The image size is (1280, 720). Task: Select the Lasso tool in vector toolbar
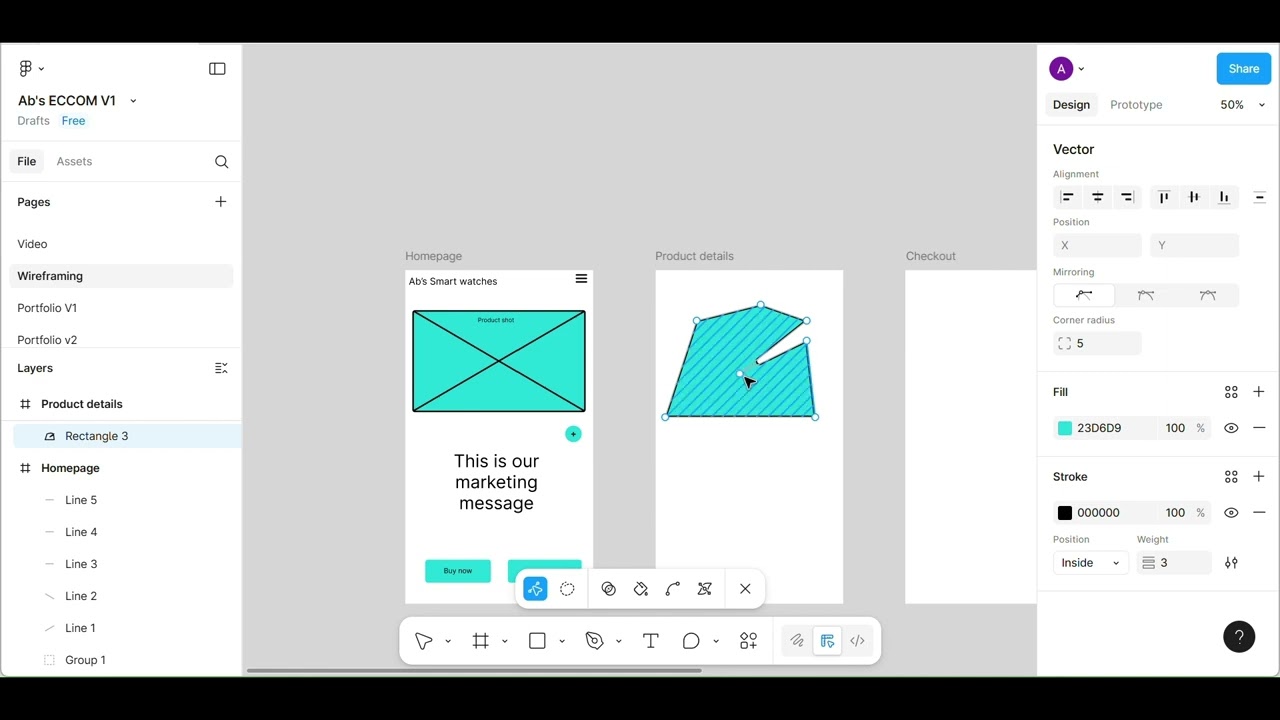(567, 589)
